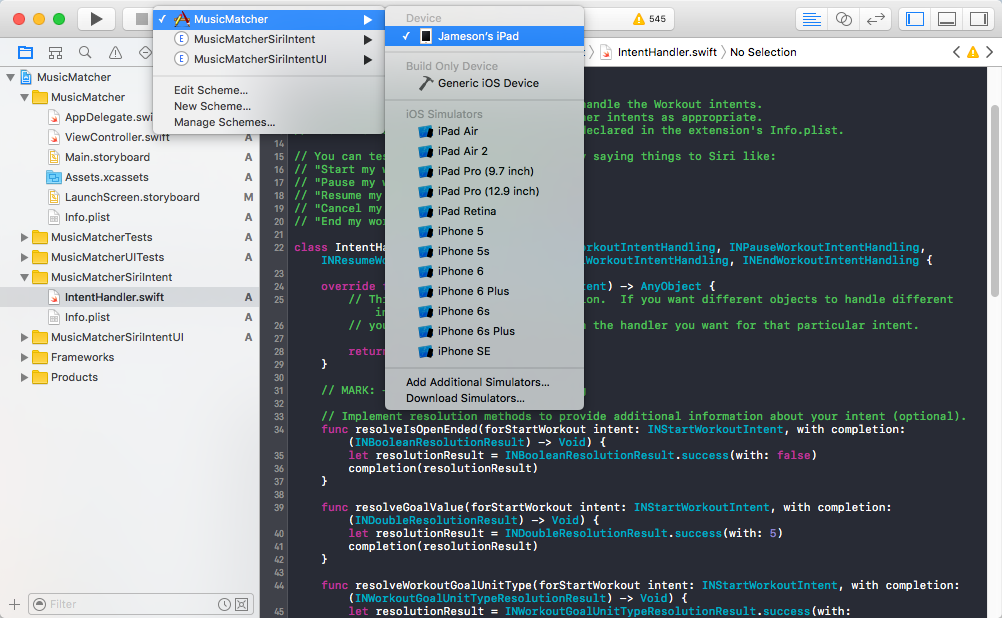Viewport: 1002px width, 618px height.
Task: Click the editor vertical scrollbar
Action: coord(994,200)
